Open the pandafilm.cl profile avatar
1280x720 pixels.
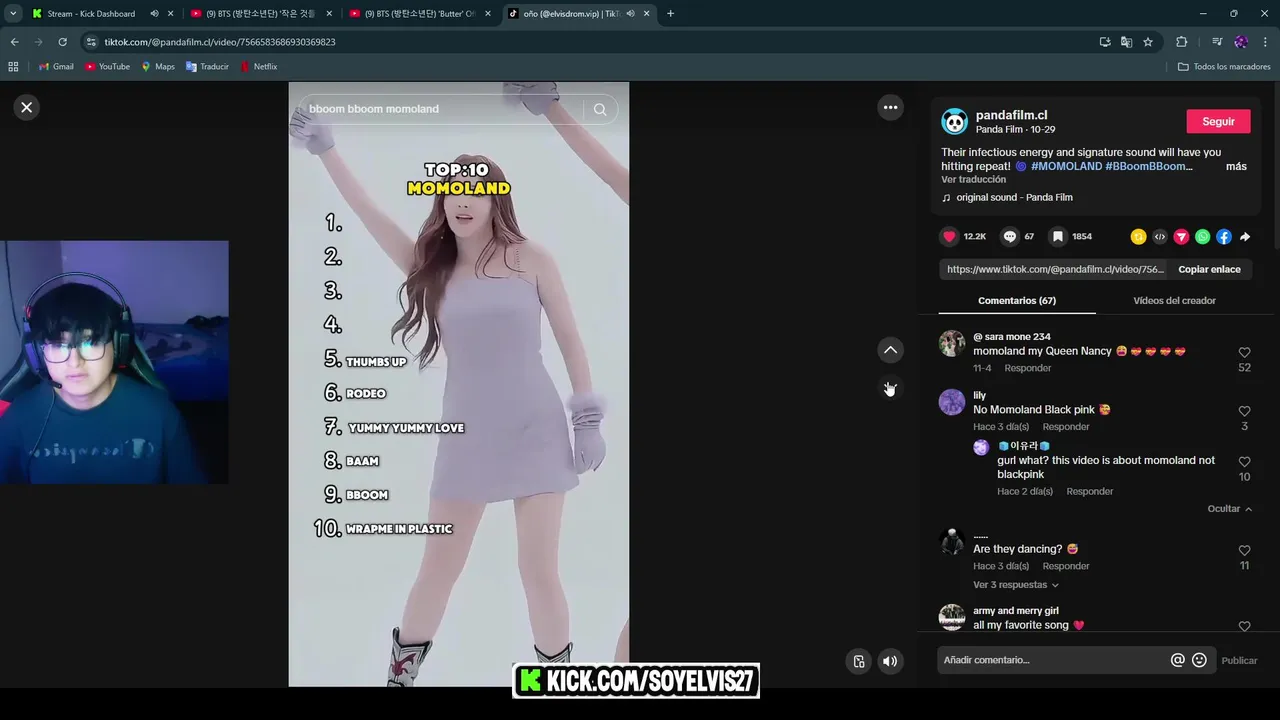[955, 122]
